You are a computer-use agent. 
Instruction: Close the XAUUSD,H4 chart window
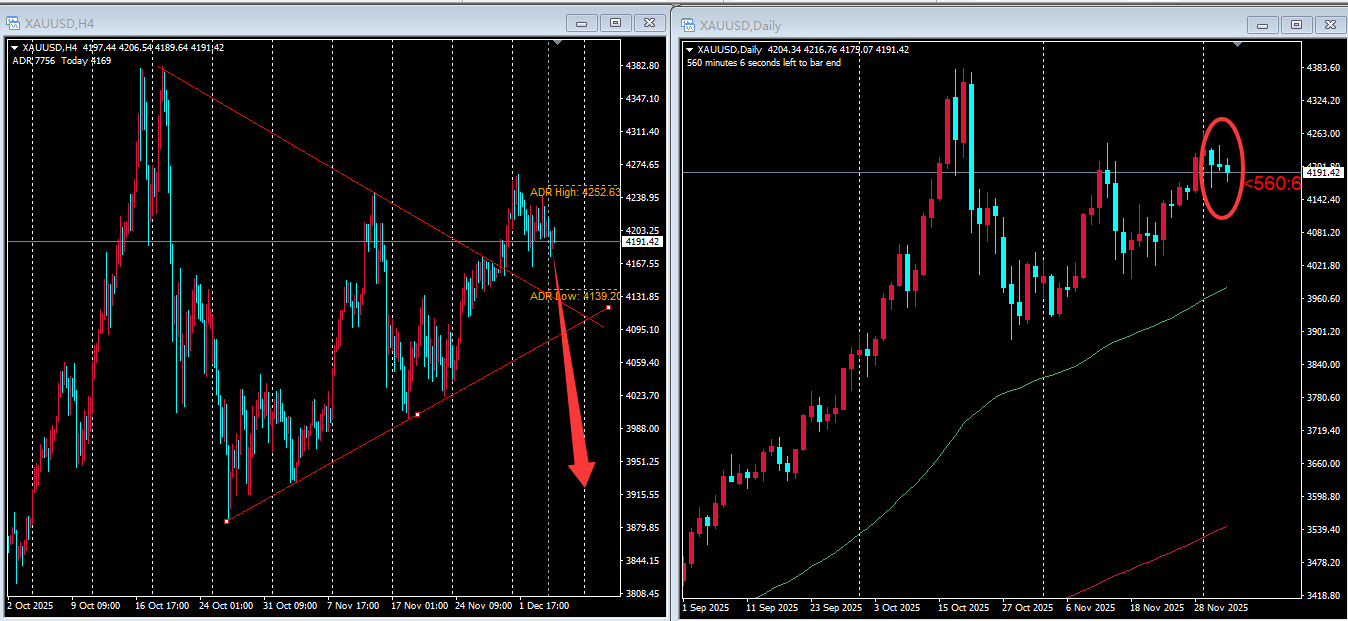click(650, 23)
